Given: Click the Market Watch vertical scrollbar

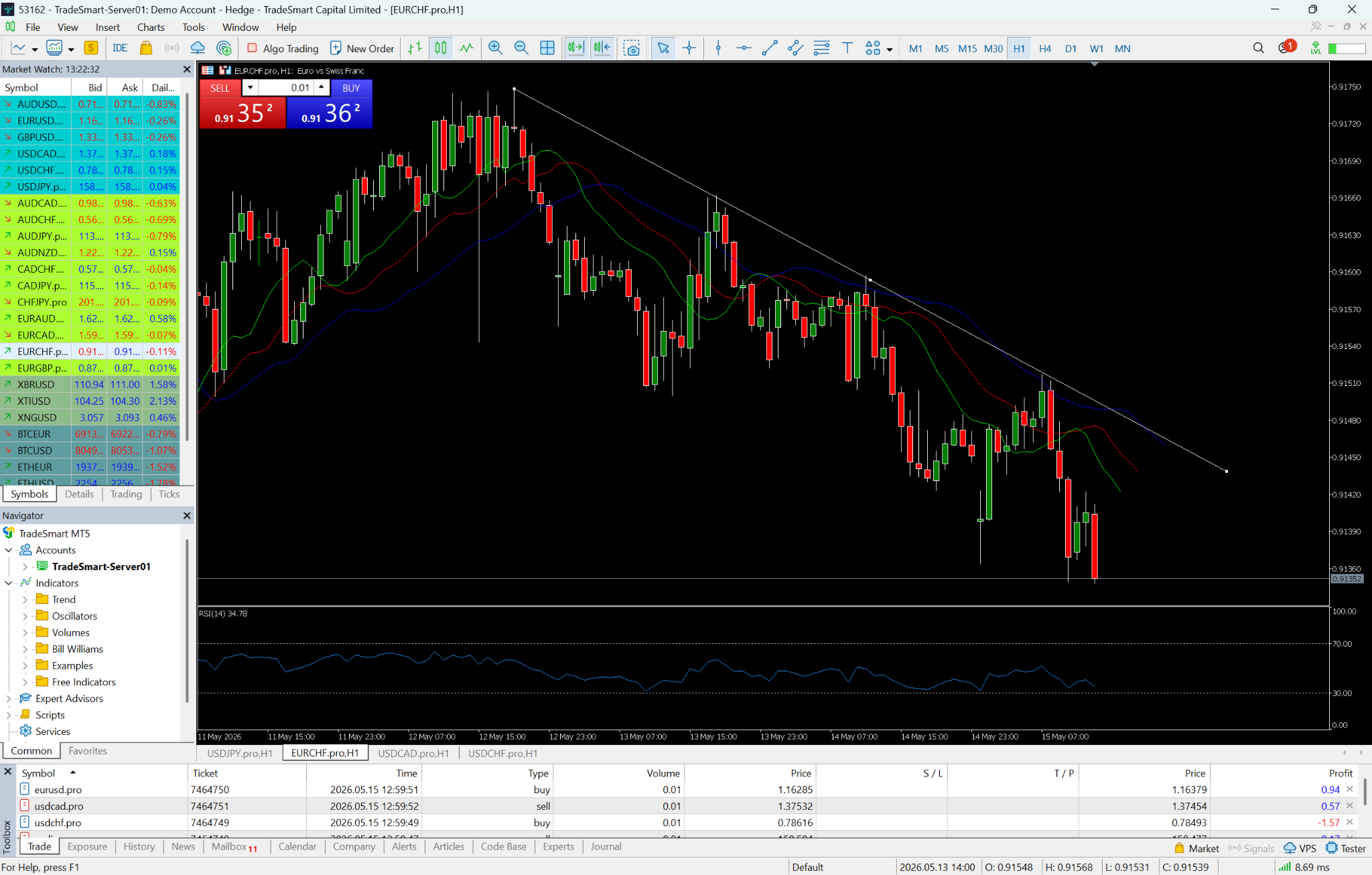Looking at the screenshot, I should (187, 268).
